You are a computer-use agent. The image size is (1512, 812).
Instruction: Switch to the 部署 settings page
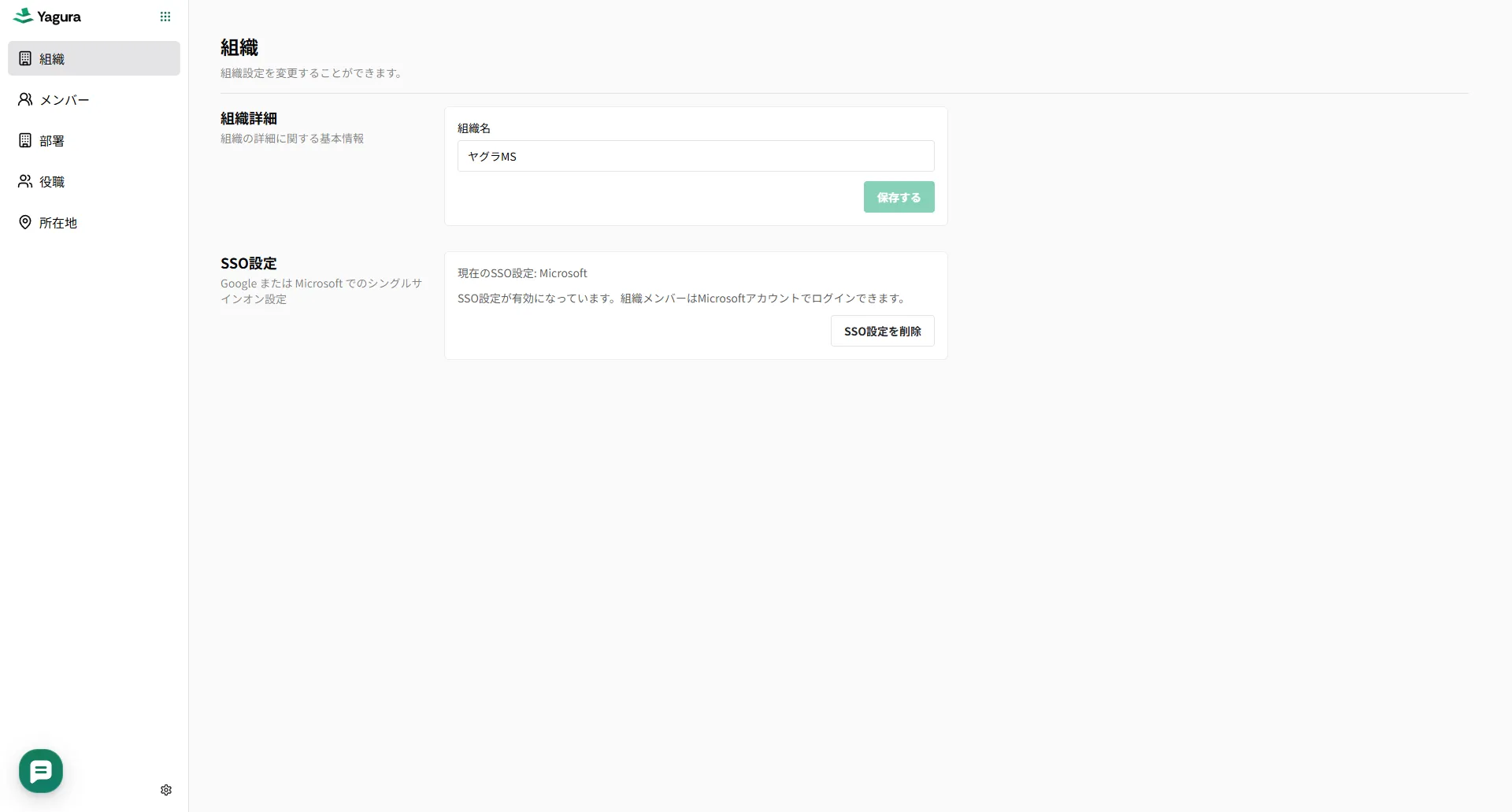tap(54, 140)
